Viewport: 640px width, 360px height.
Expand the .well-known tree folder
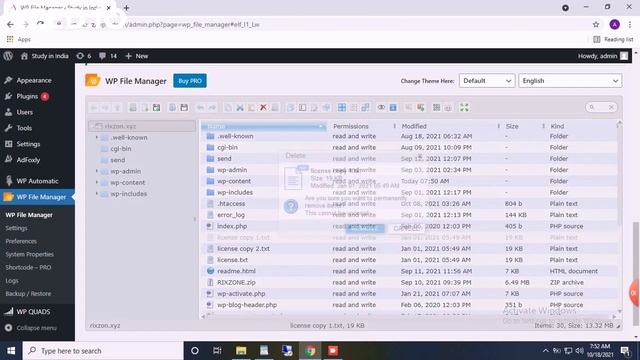(97, 138)
